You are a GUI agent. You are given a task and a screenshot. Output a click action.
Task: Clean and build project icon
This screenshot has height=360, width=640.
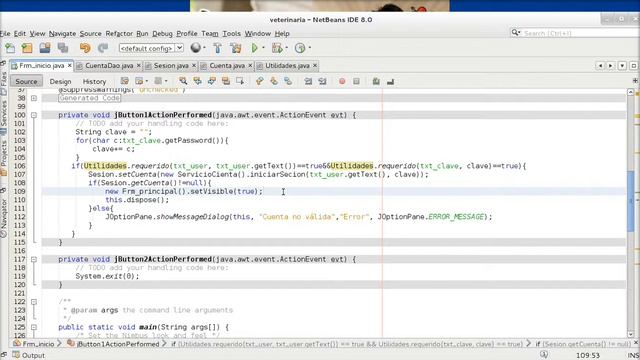236,48
